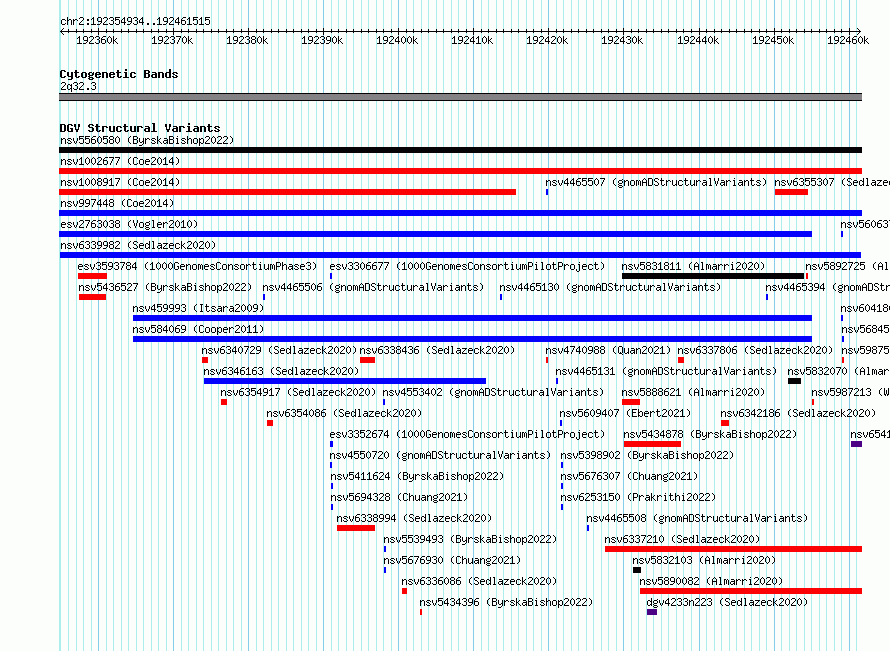The image size is (890, 651).
Task: Click the nsv1008917 (Coe2014) label
Action: (x=120, y=182)
